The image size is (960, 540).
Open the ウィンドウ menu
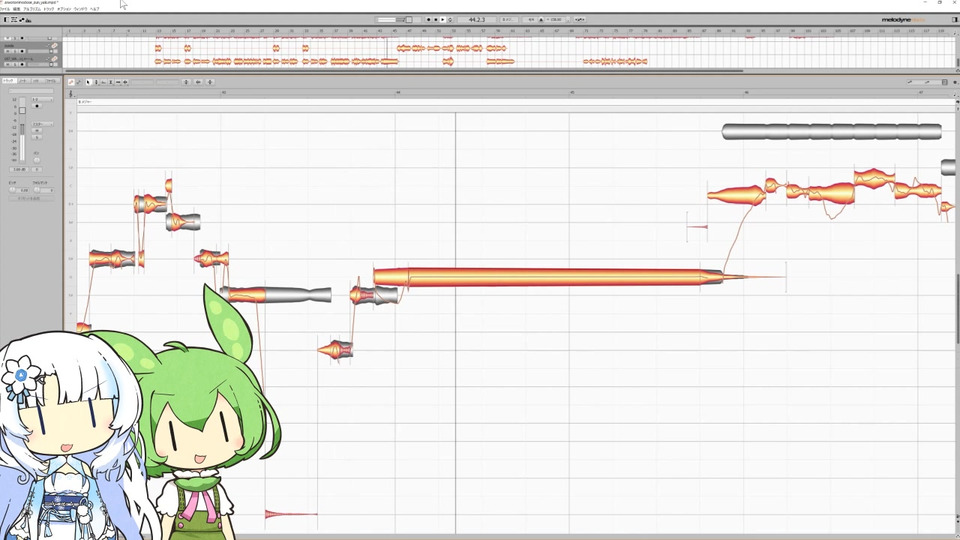click(x=80, y=9)
